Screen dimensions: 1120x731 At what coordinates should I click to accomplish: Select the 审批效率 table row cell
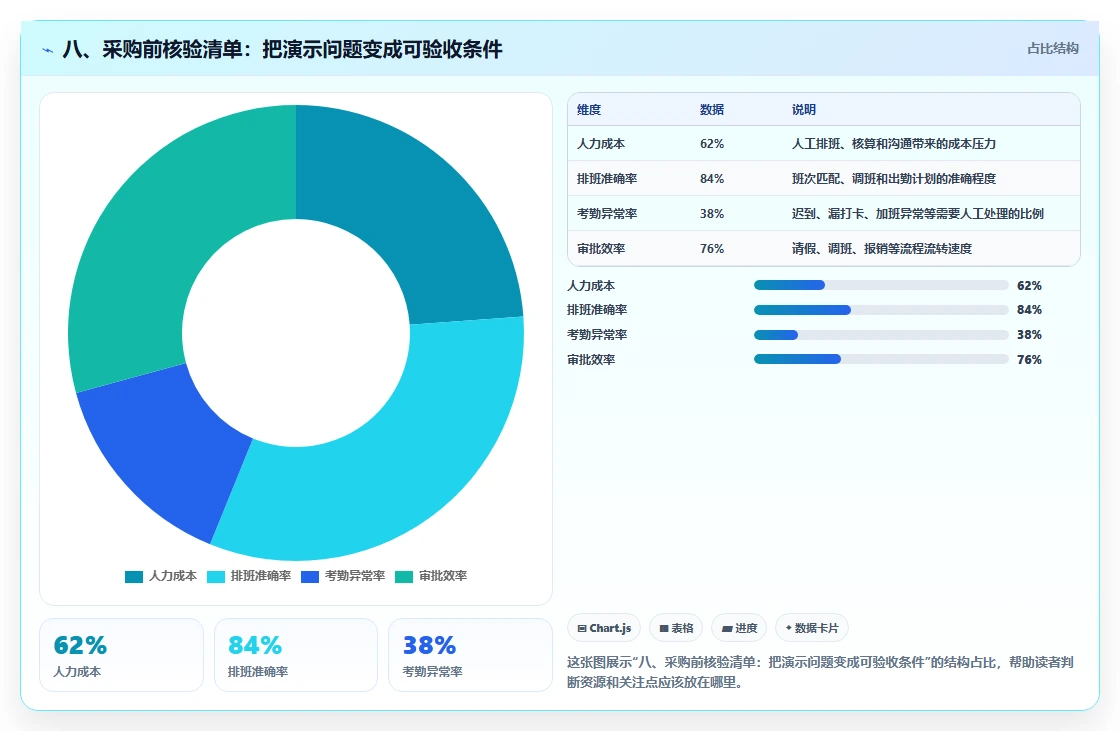pyautogui.click(x=601, y=249)
